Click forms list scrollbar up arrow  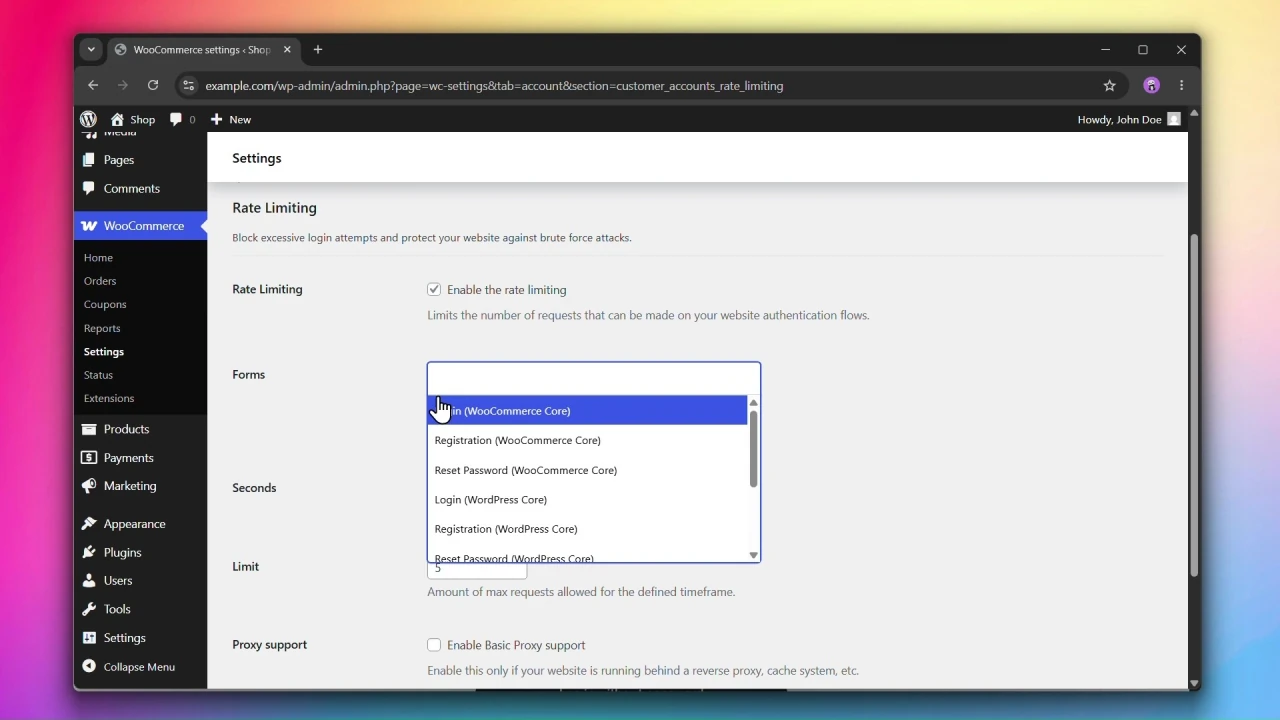click(754, 403)
